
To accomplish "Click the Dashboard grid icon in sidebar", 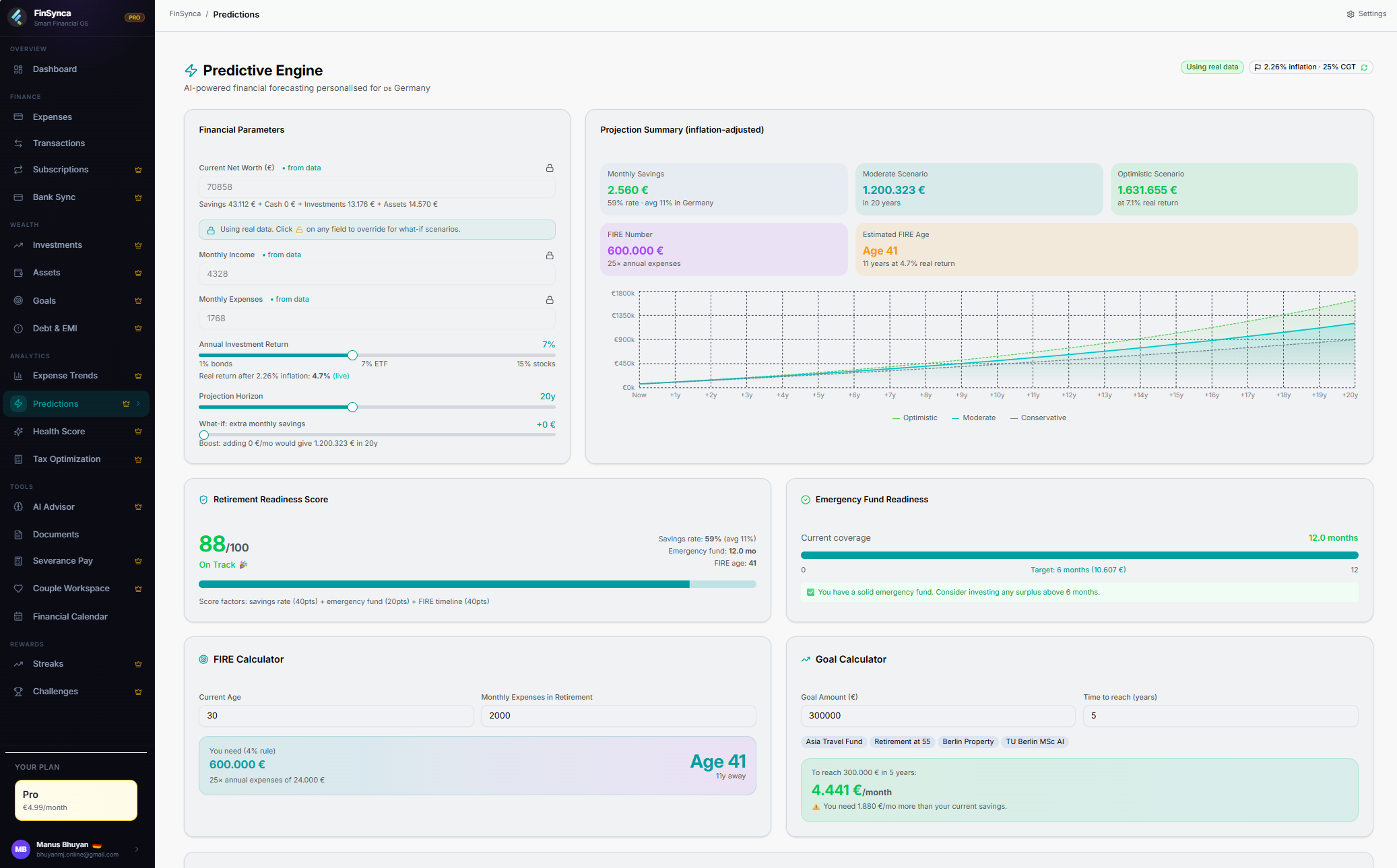I will [18, 69].
